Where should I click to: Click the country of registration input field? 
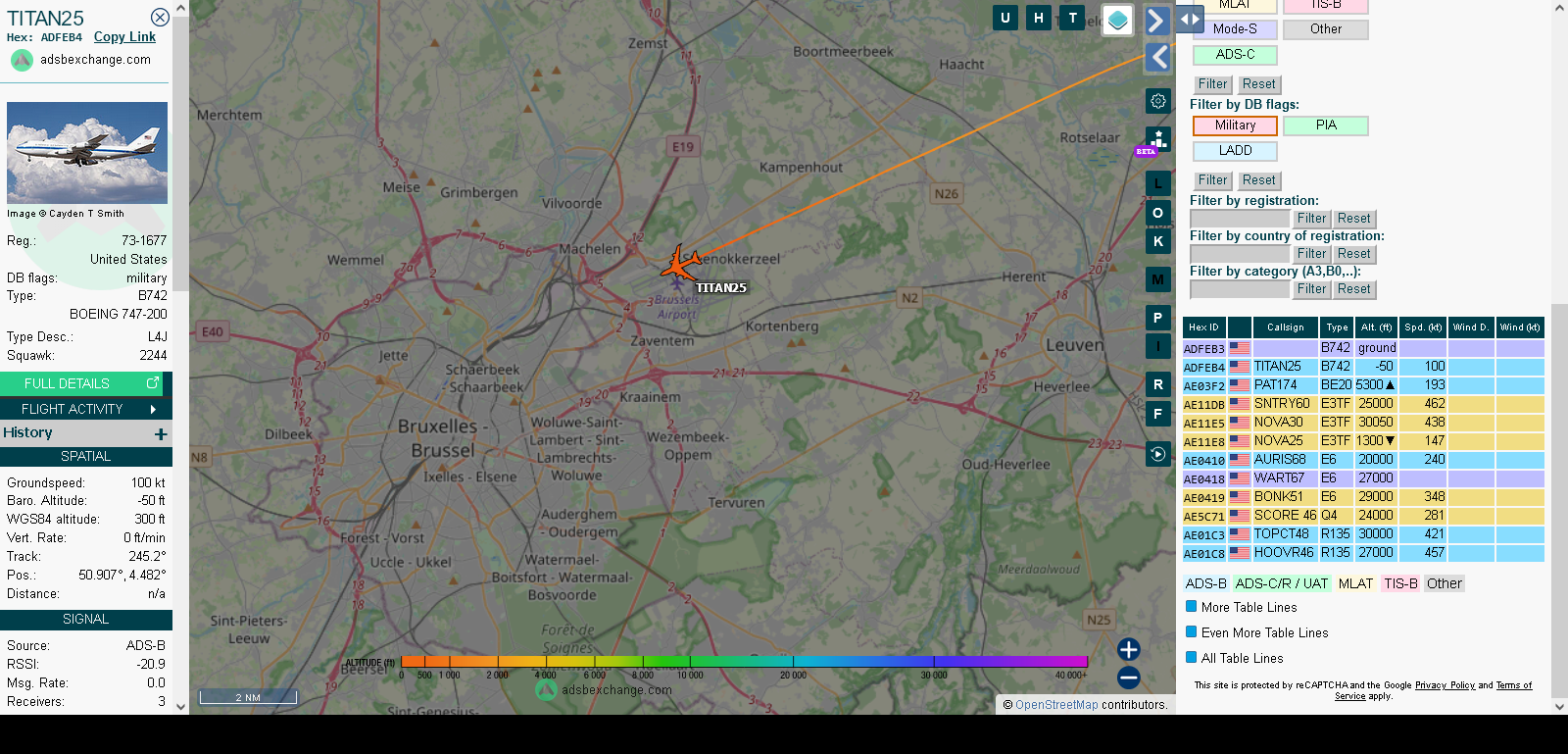click(x=1240, y=254)
